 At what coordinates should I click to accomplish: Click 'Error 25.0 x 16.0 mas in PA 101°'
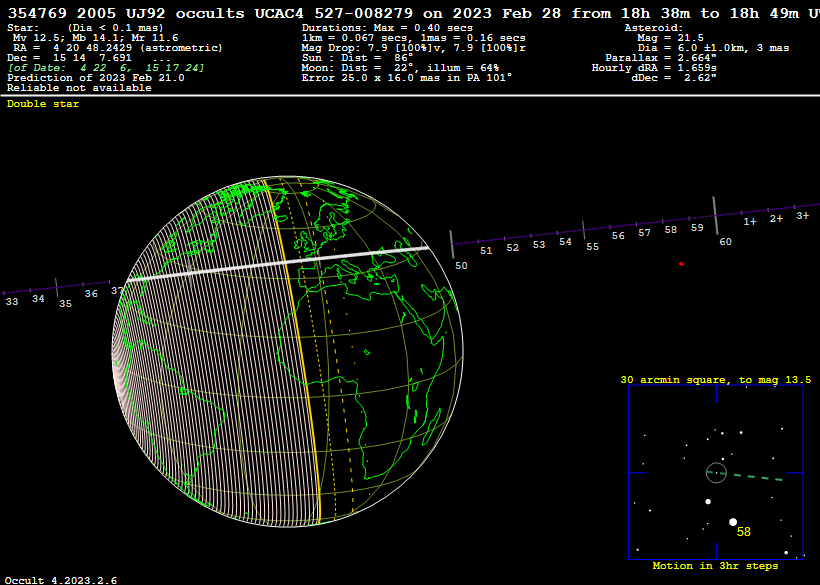click(x=406, y=77)
